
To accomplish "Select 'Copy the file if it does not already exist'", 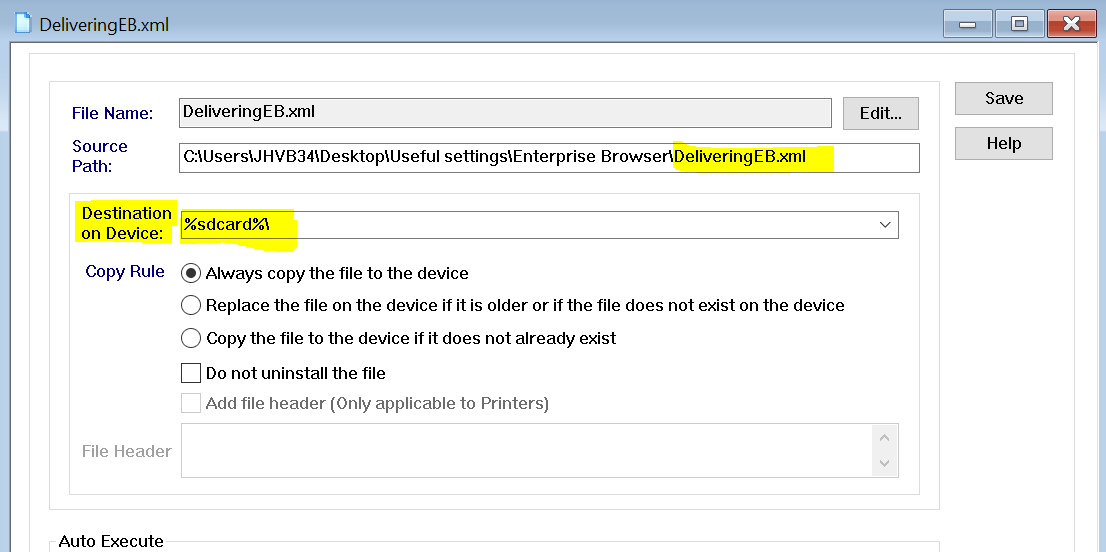I will [x=190, y=338].
